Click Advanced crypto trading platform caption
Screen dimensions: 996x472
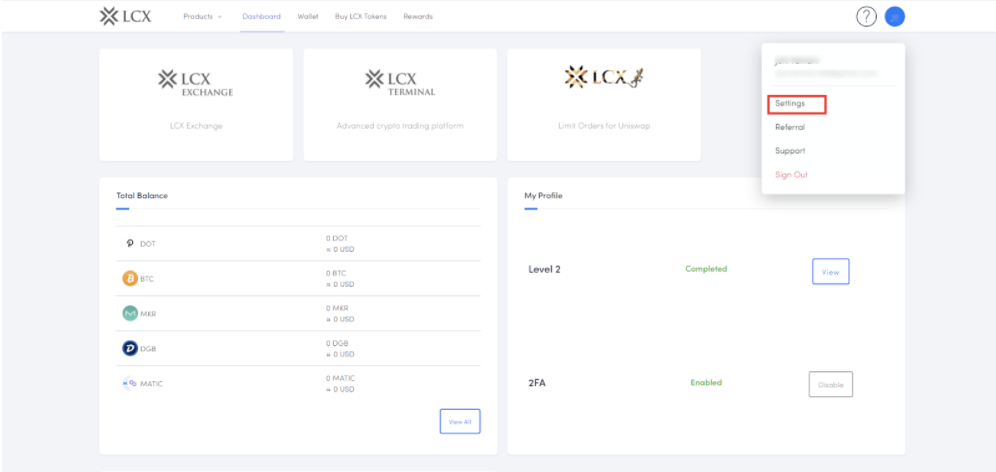pos(400,126)
